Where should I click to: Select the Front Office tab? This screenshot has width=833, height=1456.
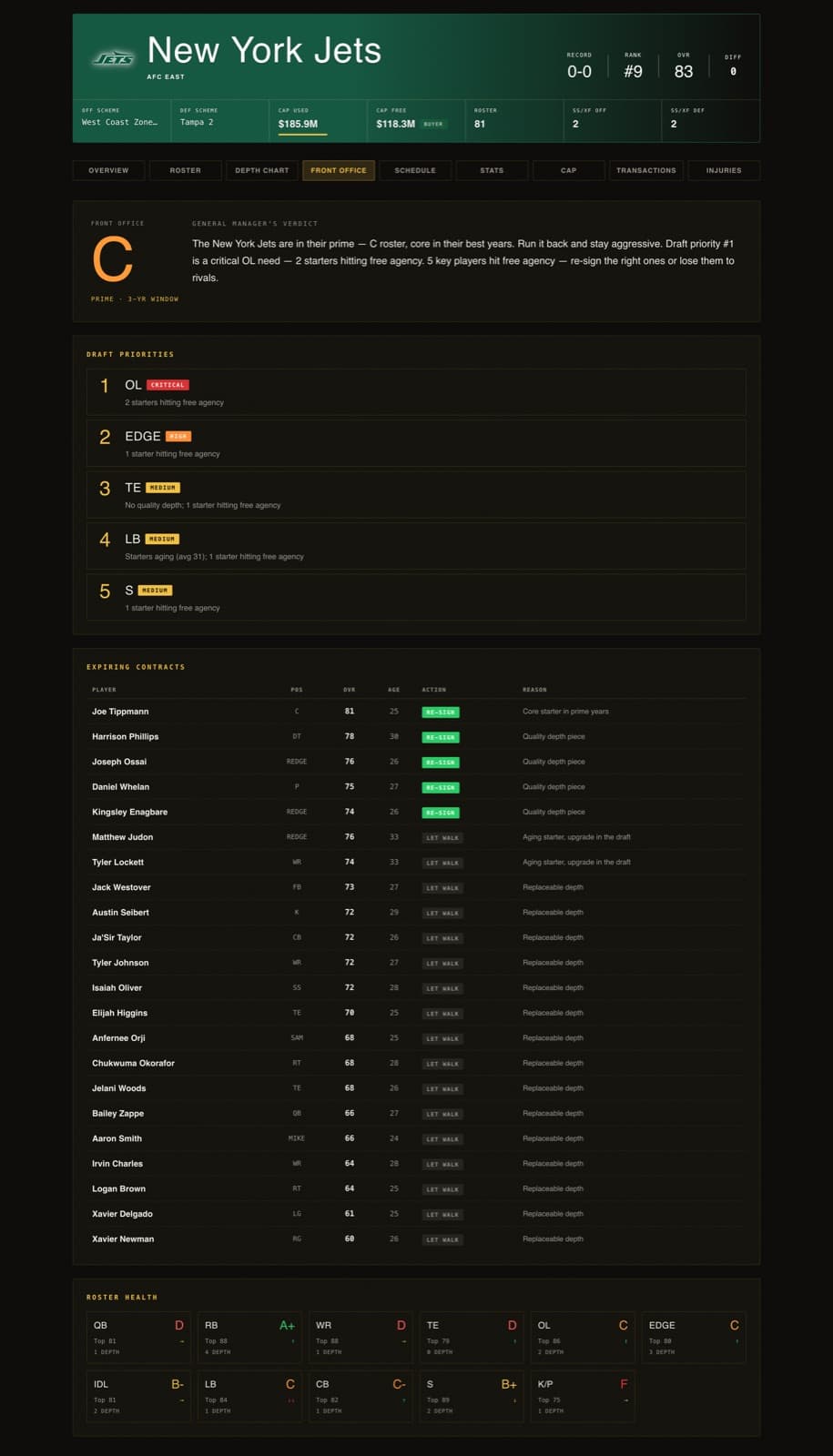click(339, 170)
